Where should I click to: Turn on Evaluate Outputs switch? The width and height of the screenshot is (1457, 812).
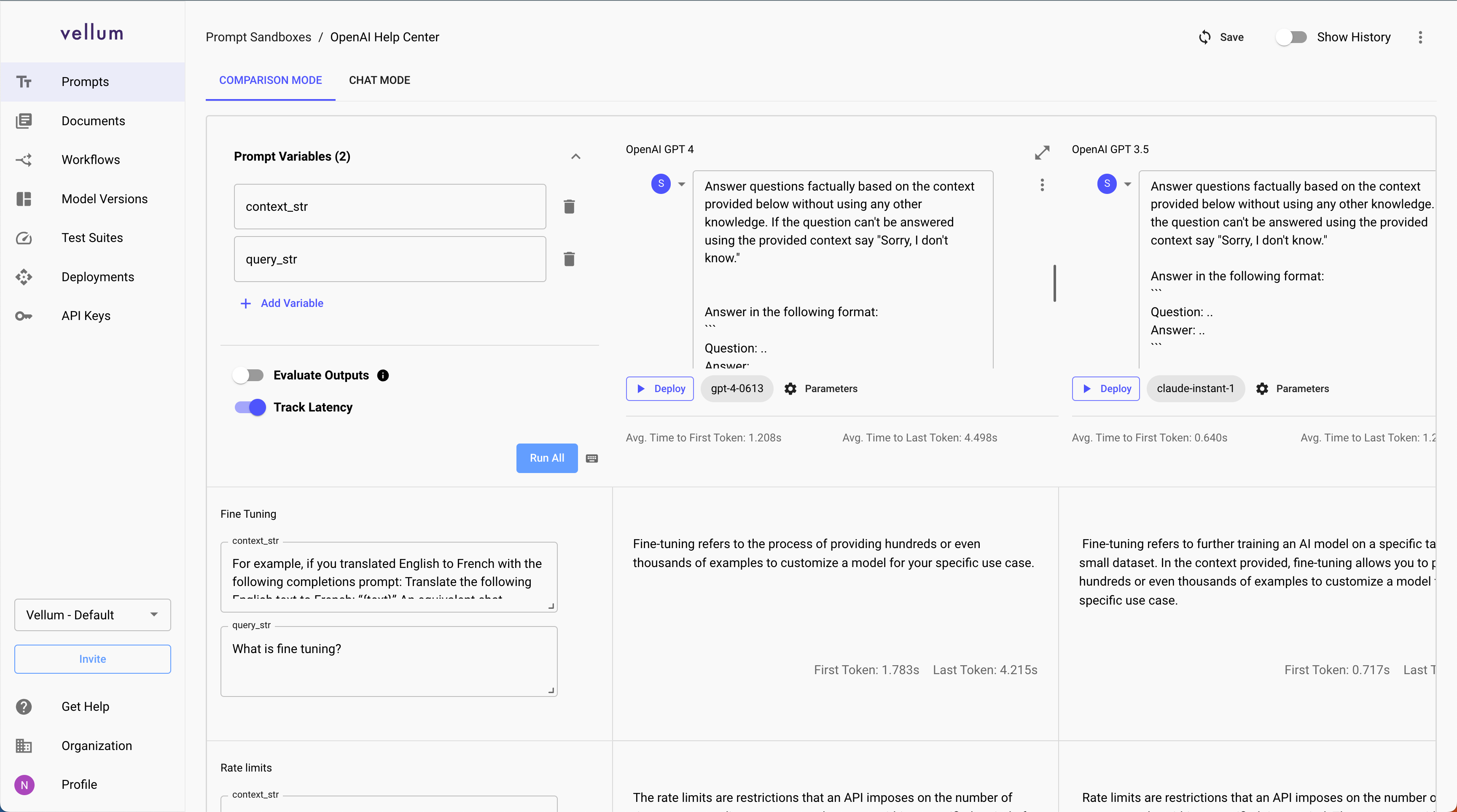click(249, 376)
